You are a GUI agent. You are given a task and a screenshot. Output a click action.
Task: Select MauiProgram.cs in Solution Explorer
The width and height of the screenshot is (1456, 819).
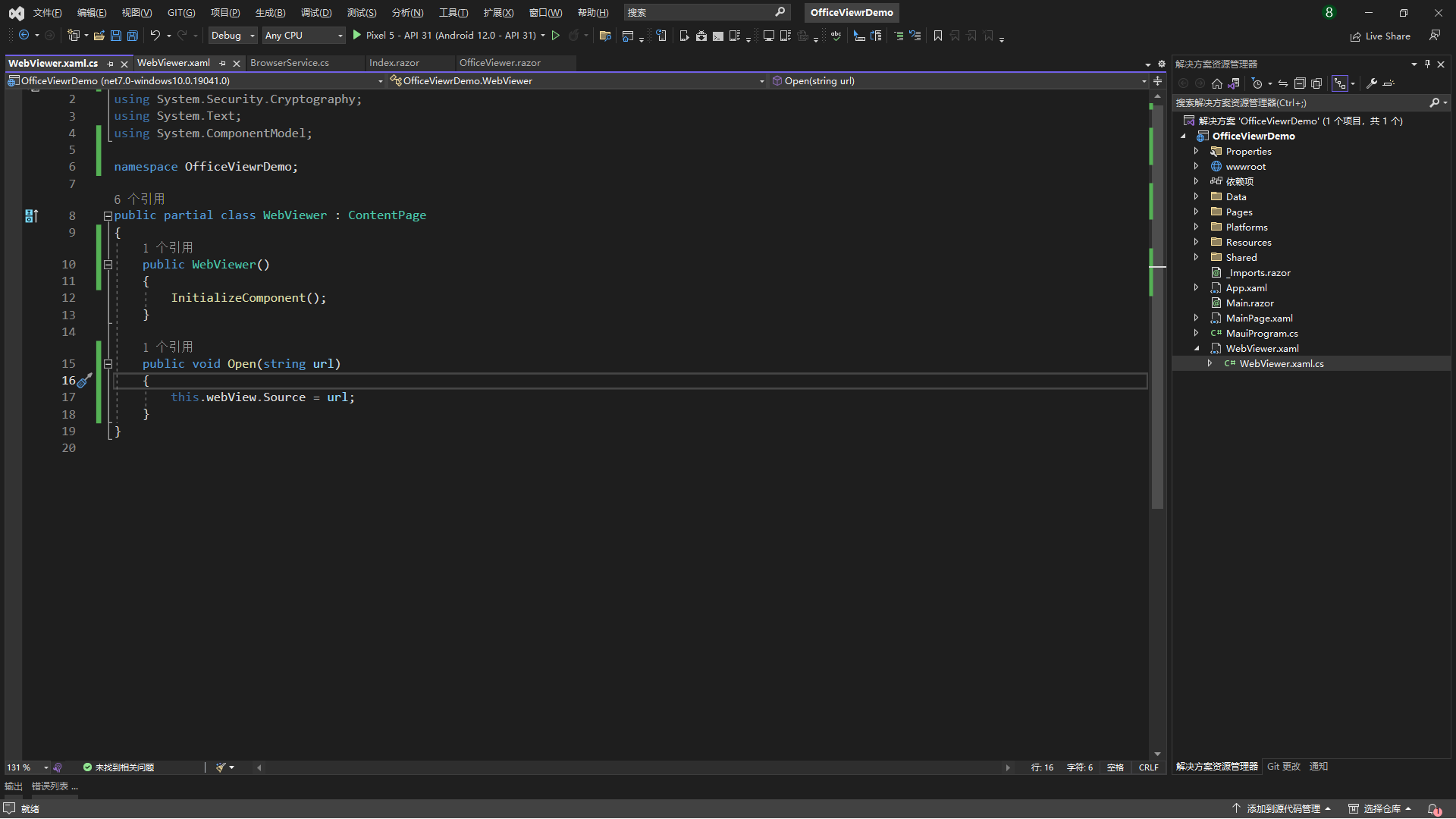click(1261, 333)
